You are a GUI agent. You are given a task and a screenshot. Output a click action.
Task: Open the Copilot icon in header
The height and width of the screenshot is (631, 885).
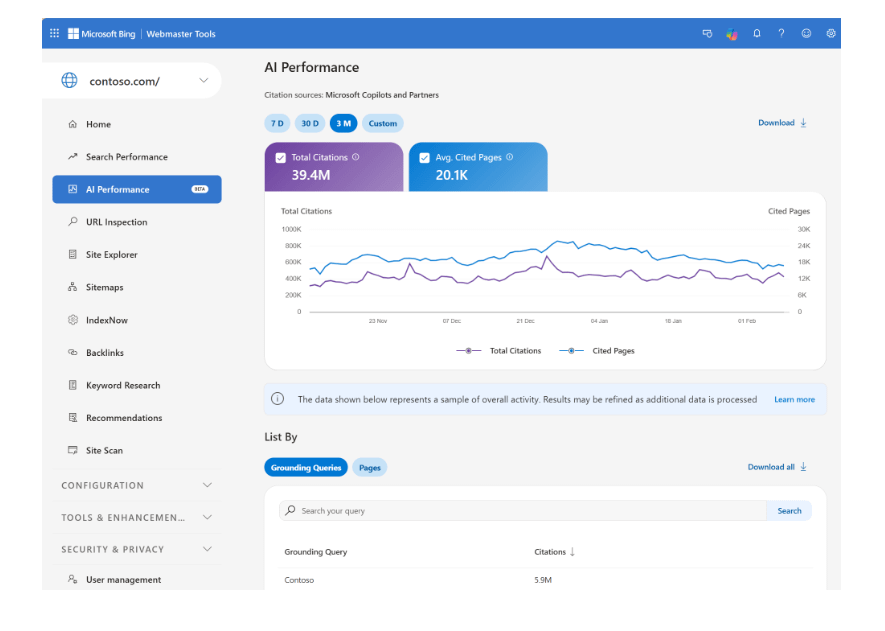tap(731, 34)
